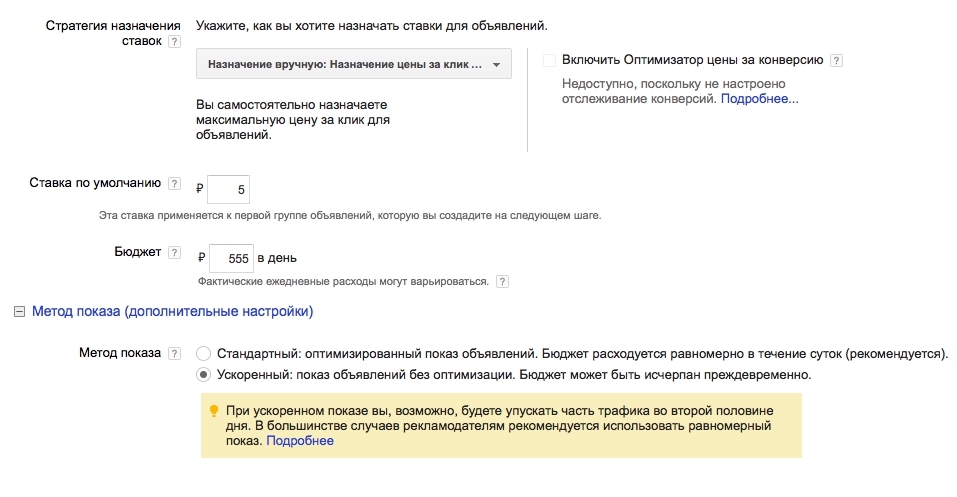Click question mark beside Метод показа label
Screen dimensions: 957x497
175,354
